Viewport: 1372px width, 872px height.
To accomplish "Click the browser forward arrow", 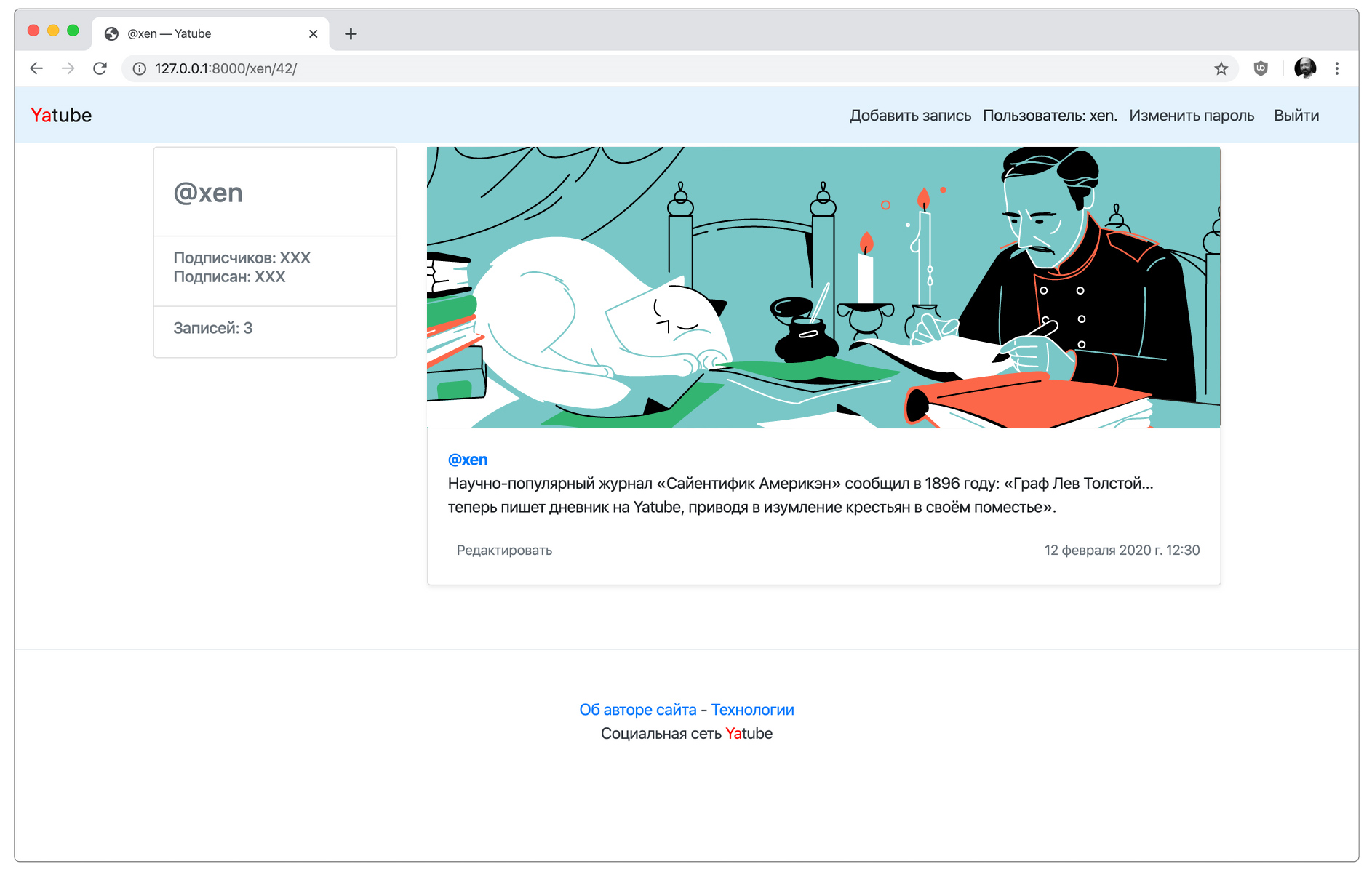I will (68, 68).
